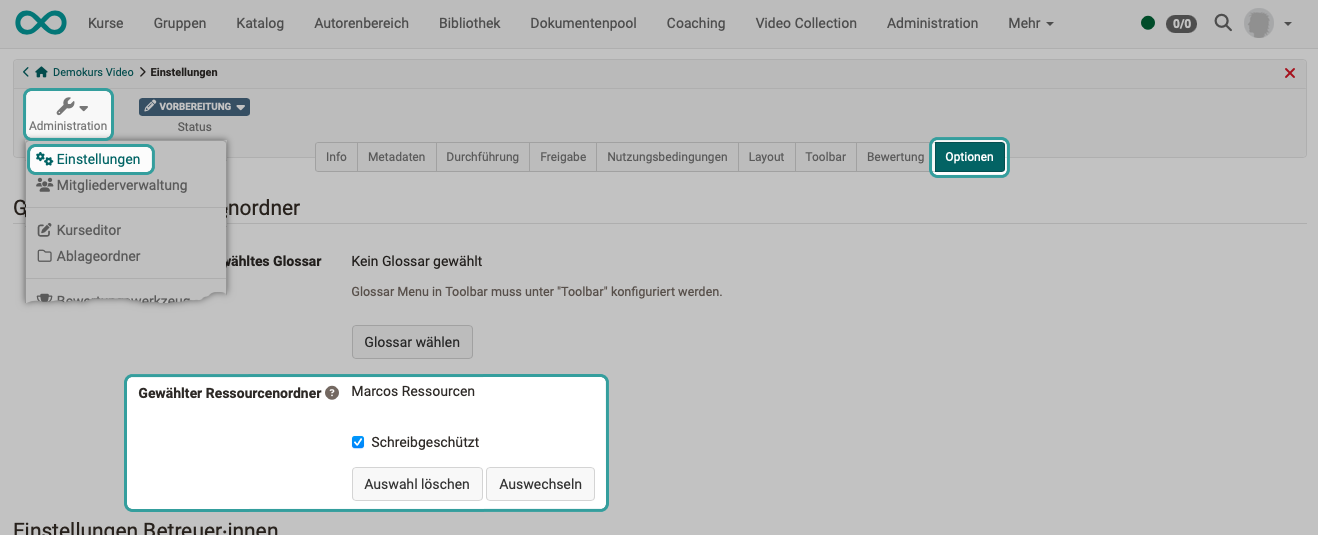This screenshot has height=535, width=1318.
Task: Open Coaching in top navigation
Action: 696,23
